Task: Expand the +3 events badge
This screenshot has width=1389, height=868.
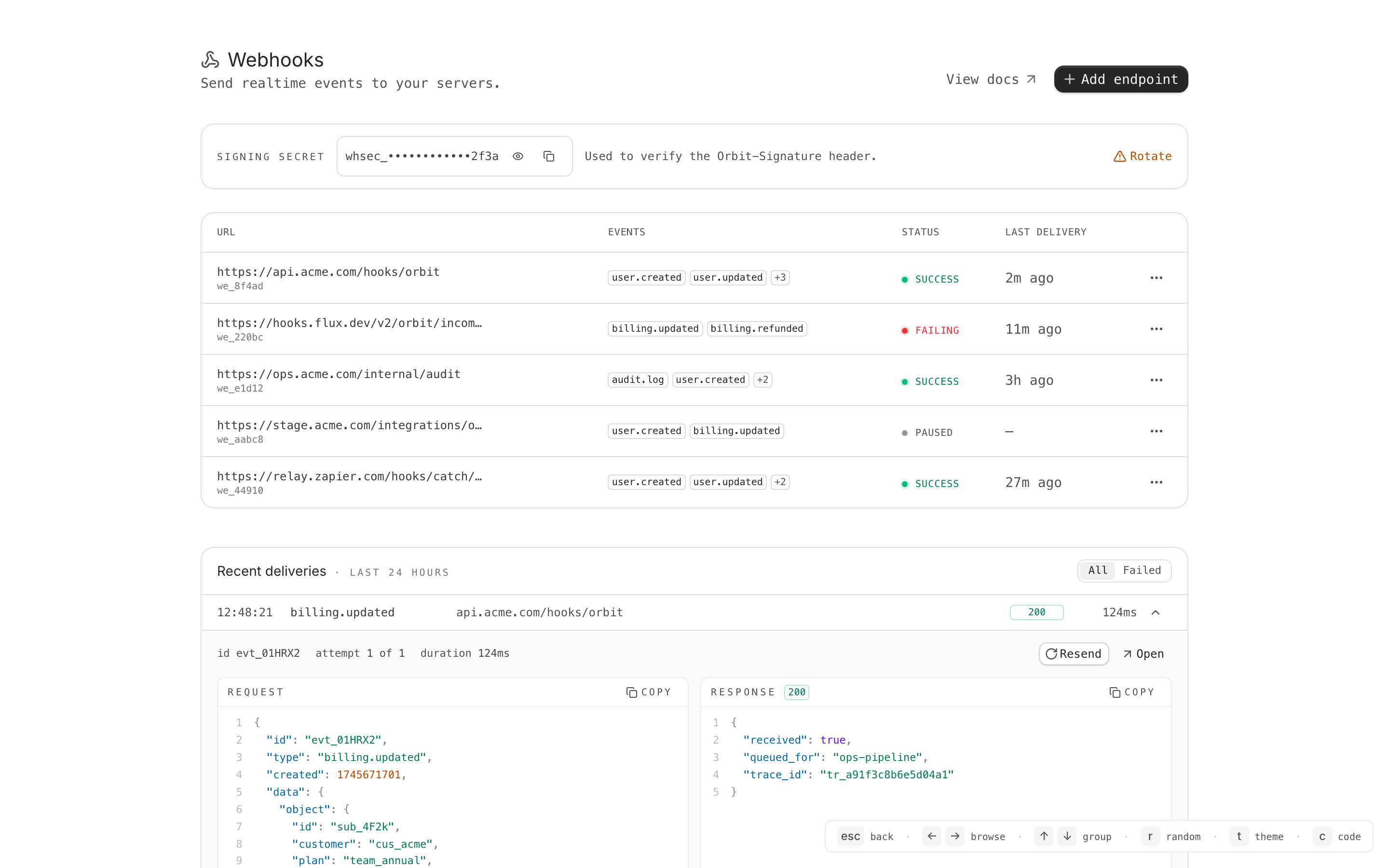Action: [x=779, y=277]
